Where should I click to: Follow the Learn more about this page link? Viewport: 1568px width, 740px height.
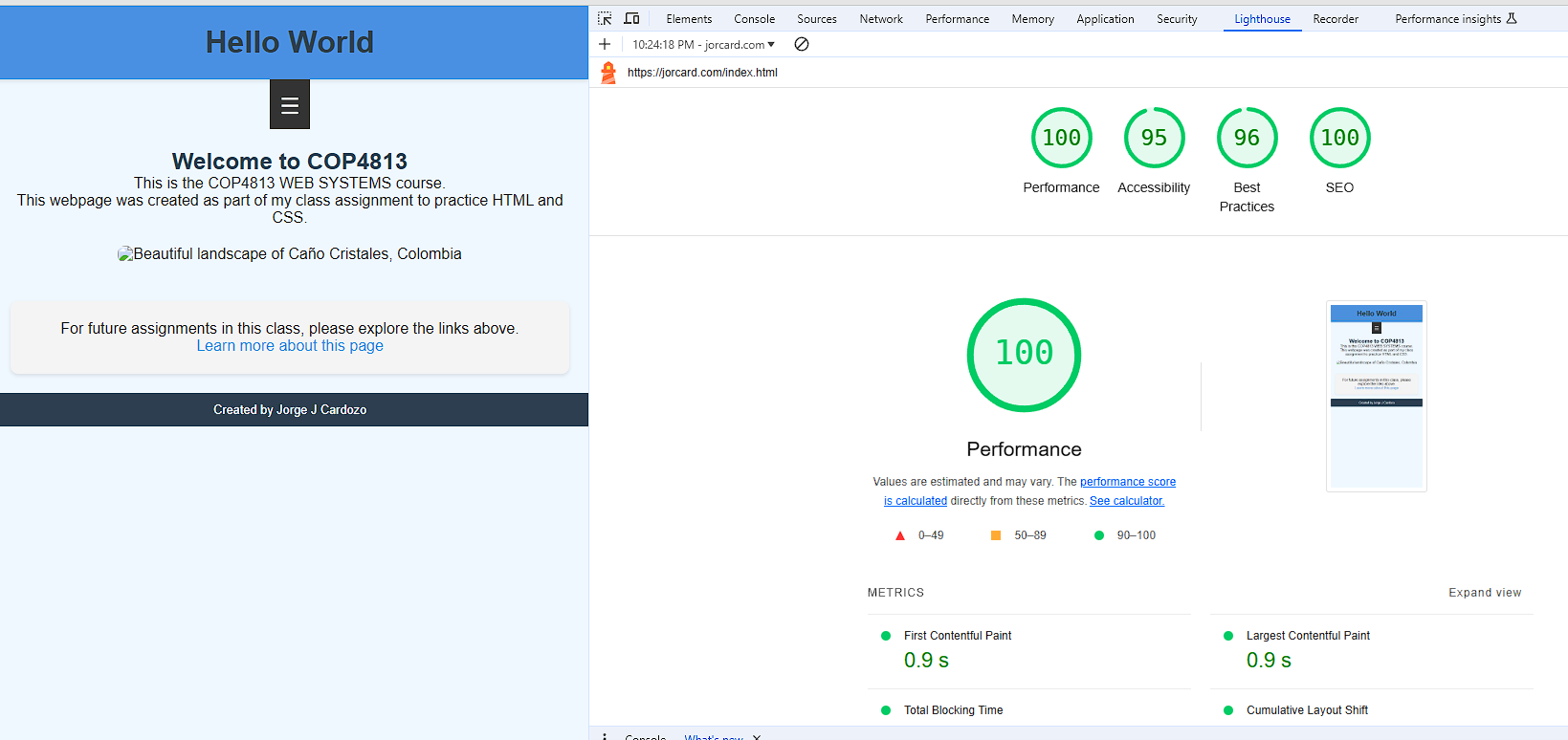pos(290,346)
